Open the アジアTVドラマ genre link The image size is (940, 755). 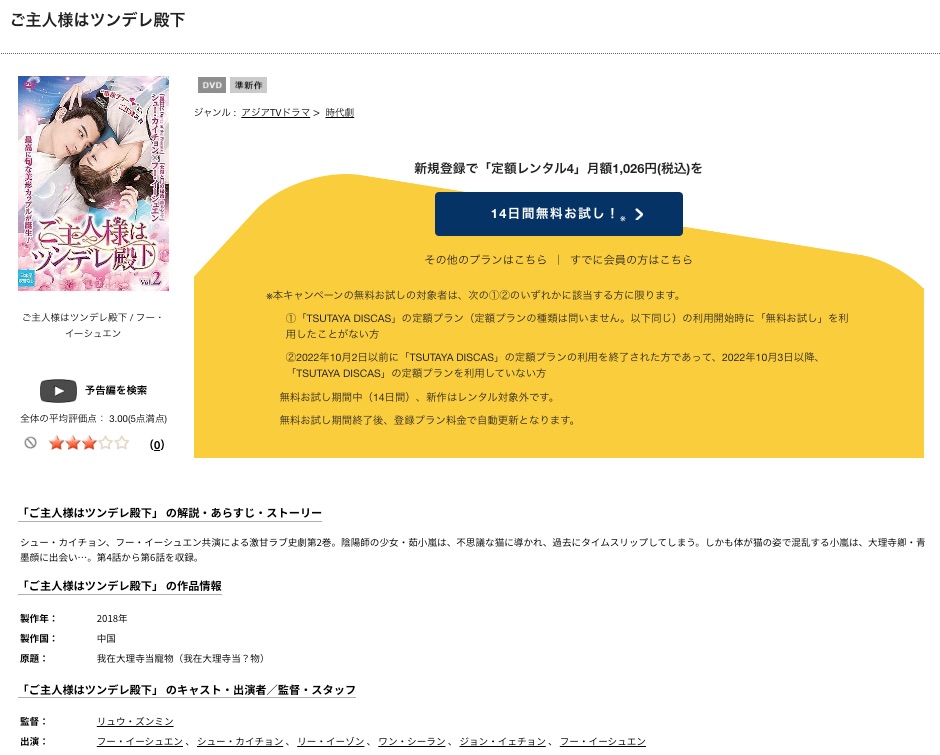276,113
